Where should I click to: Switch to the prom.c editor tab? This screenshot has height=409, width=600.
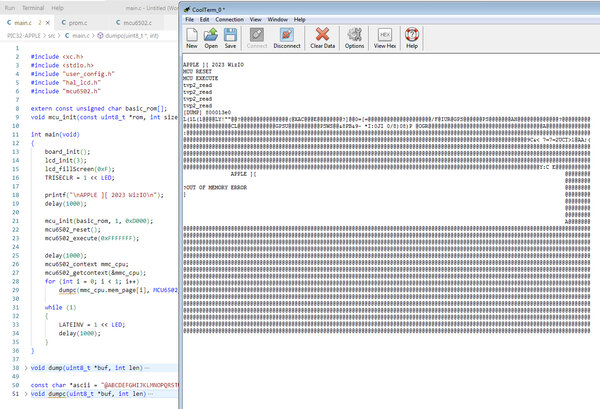[x=78, y=23]
